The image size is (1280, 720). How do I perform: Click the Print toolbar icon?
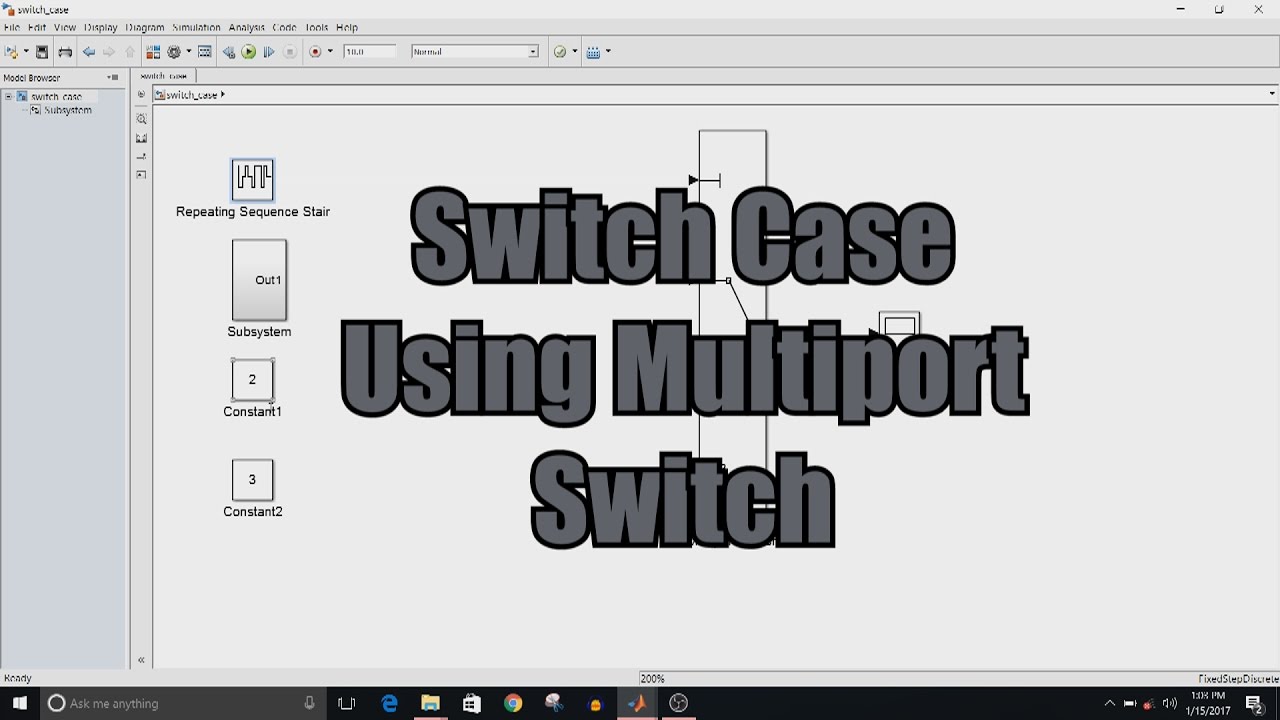pos(65,52)
